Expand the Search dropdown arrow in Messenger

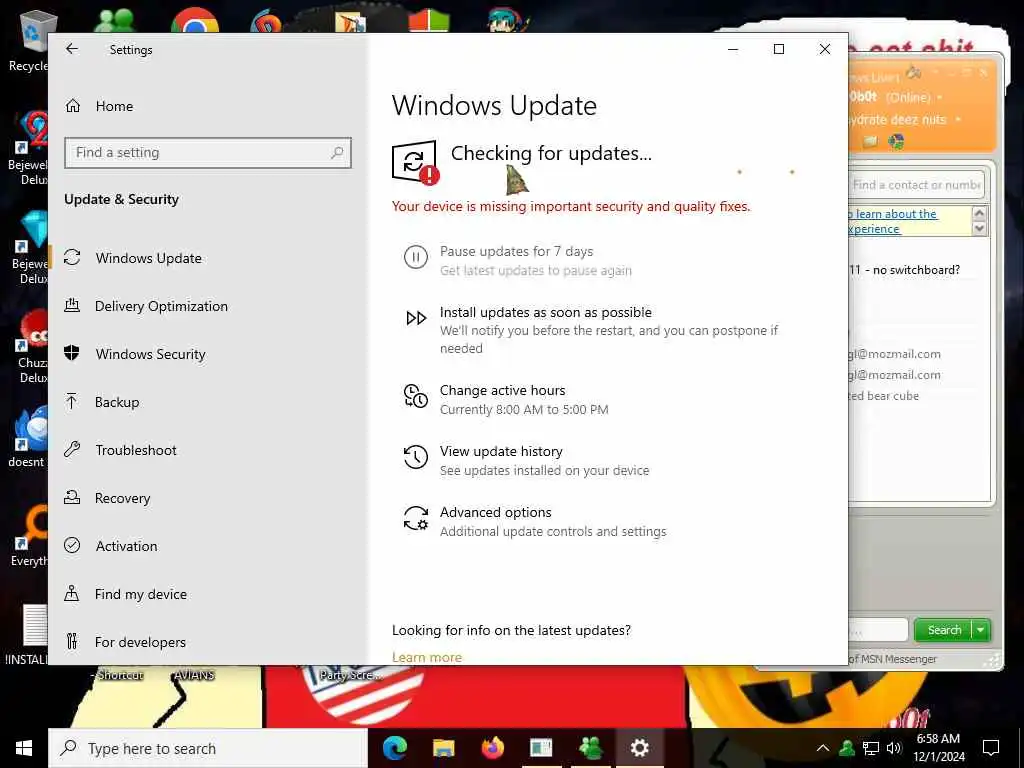click(981, 630)
